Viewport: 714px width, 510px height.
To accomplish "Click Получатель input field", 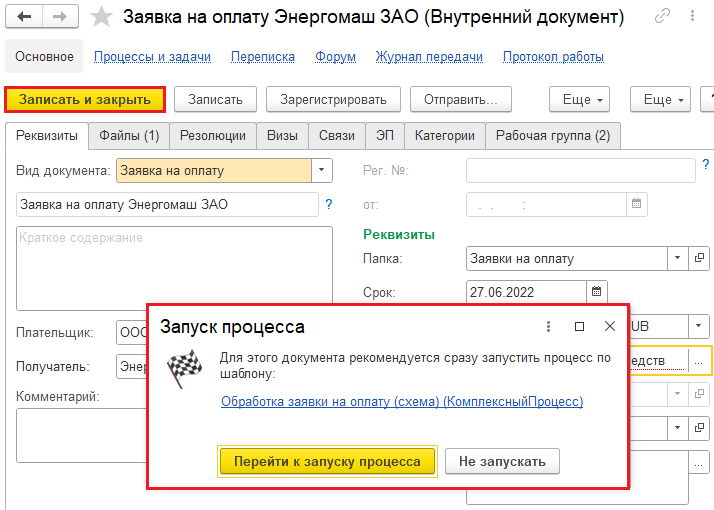I will tap(132, 366).
